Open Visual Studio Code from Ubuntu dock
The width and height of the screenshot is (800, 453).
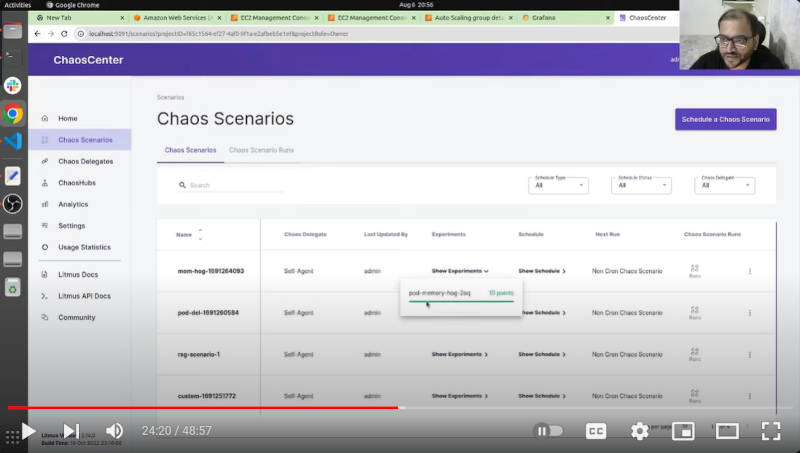13,141
